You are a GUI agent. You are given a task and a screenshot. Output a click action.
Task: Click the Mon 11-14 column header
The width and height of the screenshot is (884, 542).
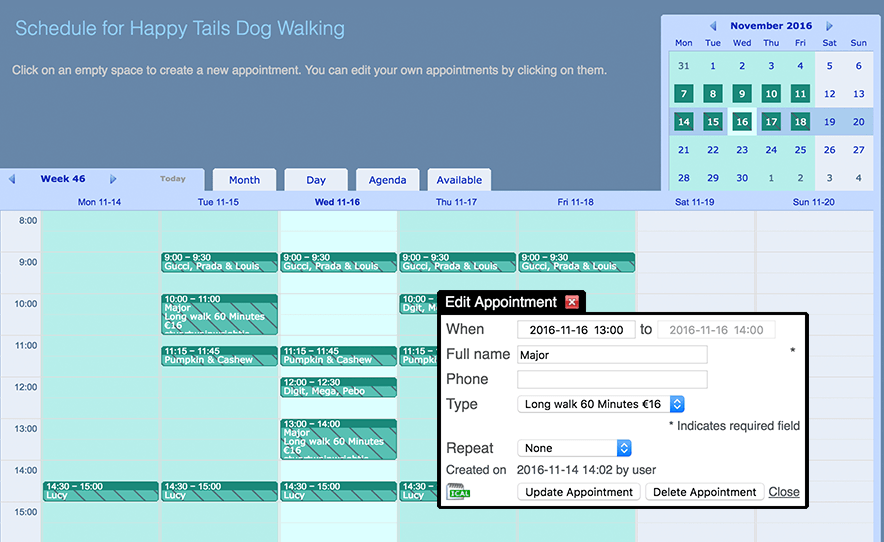(x=99, y=202)
